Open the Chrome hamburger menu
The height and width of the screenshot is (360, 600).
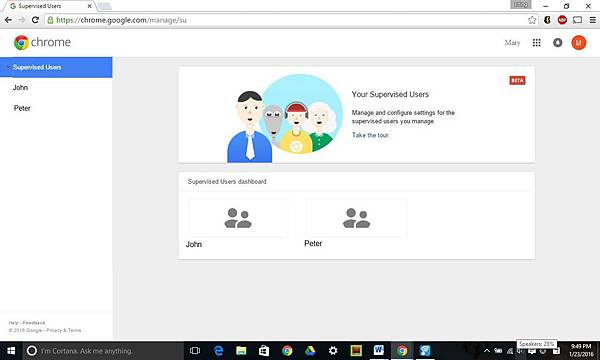[x=592, y=20]
